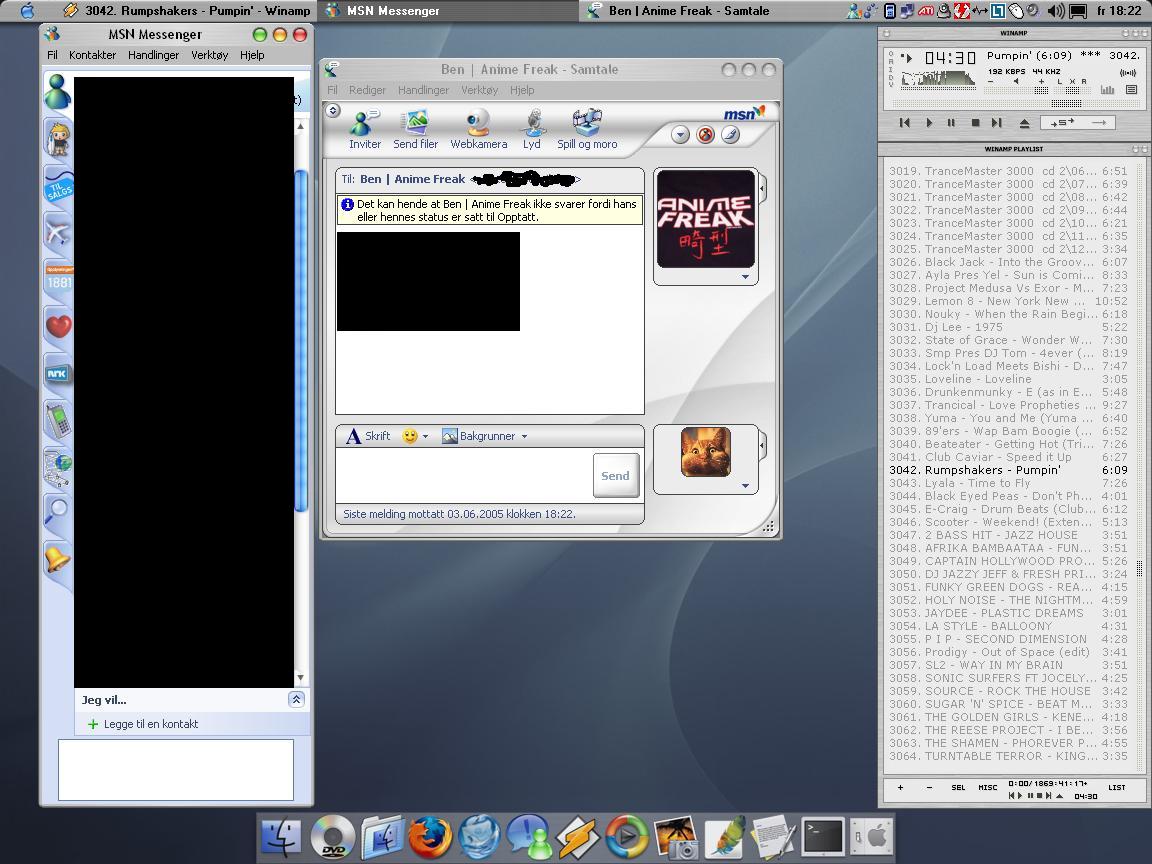Open the magnifier search tab in MSN sidebar
The height and width of the screenshot is (864, 1152).
pyautogui.click(x=57, y=509)
